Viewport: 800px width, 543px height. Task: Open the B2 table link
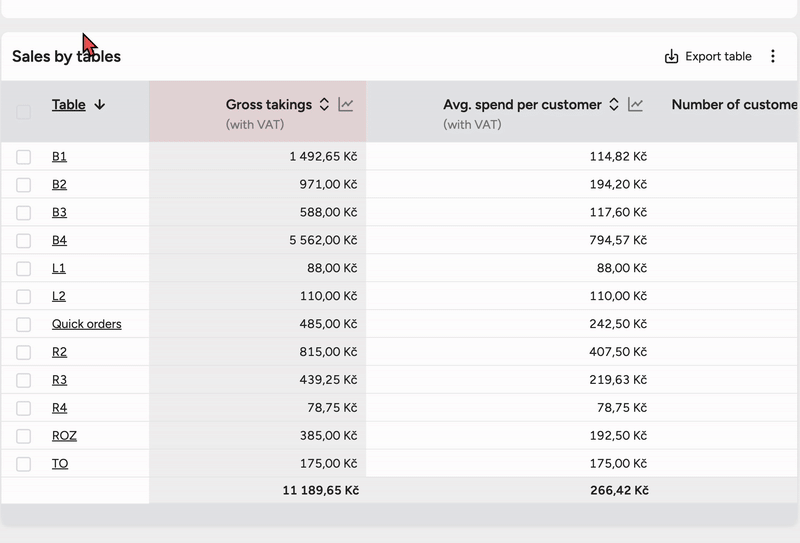coord(59,185)
